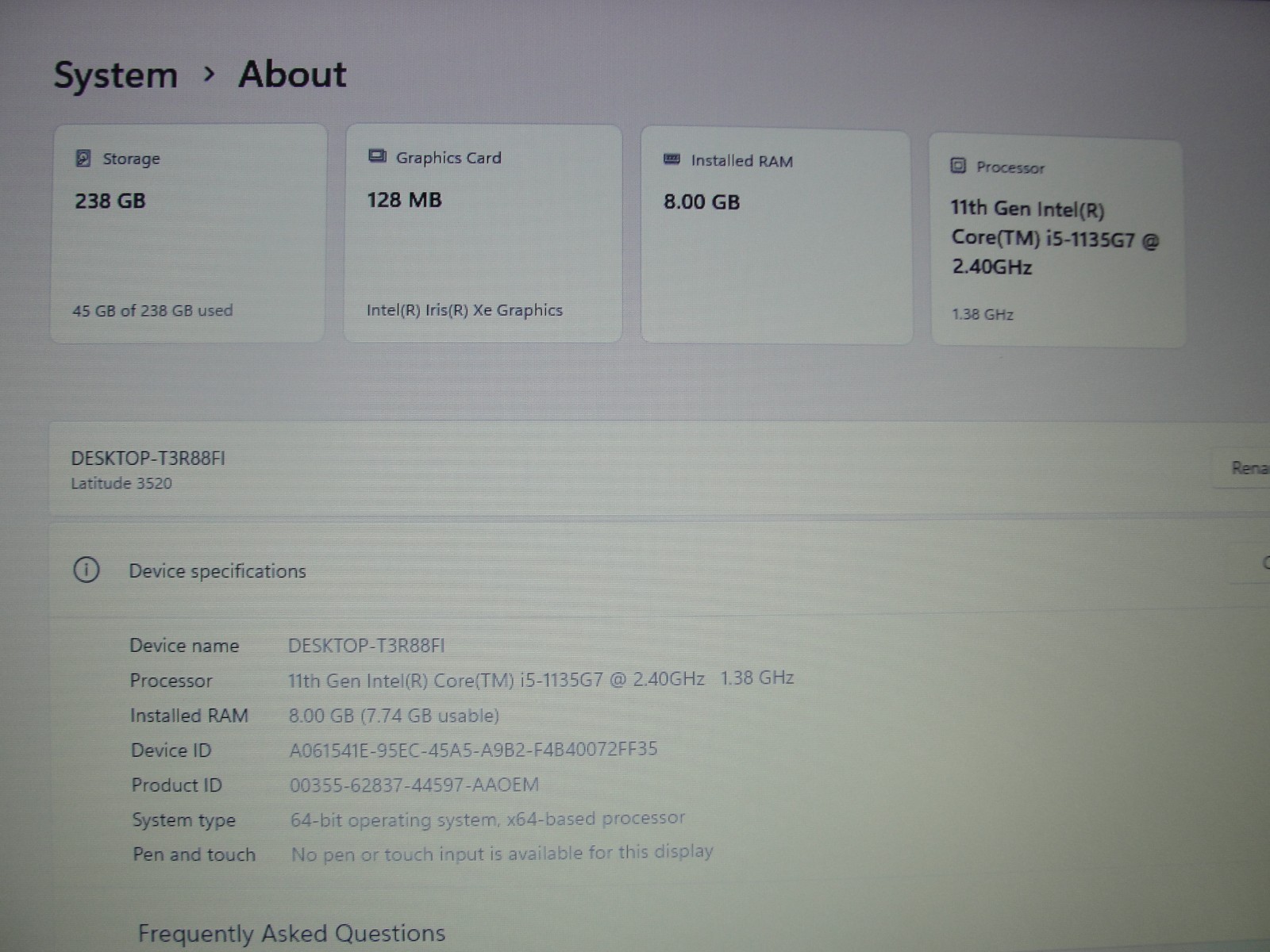Click the breadcrumb chevron after System
This screenshot has height=952, width=1270.
tap(209, 75)
